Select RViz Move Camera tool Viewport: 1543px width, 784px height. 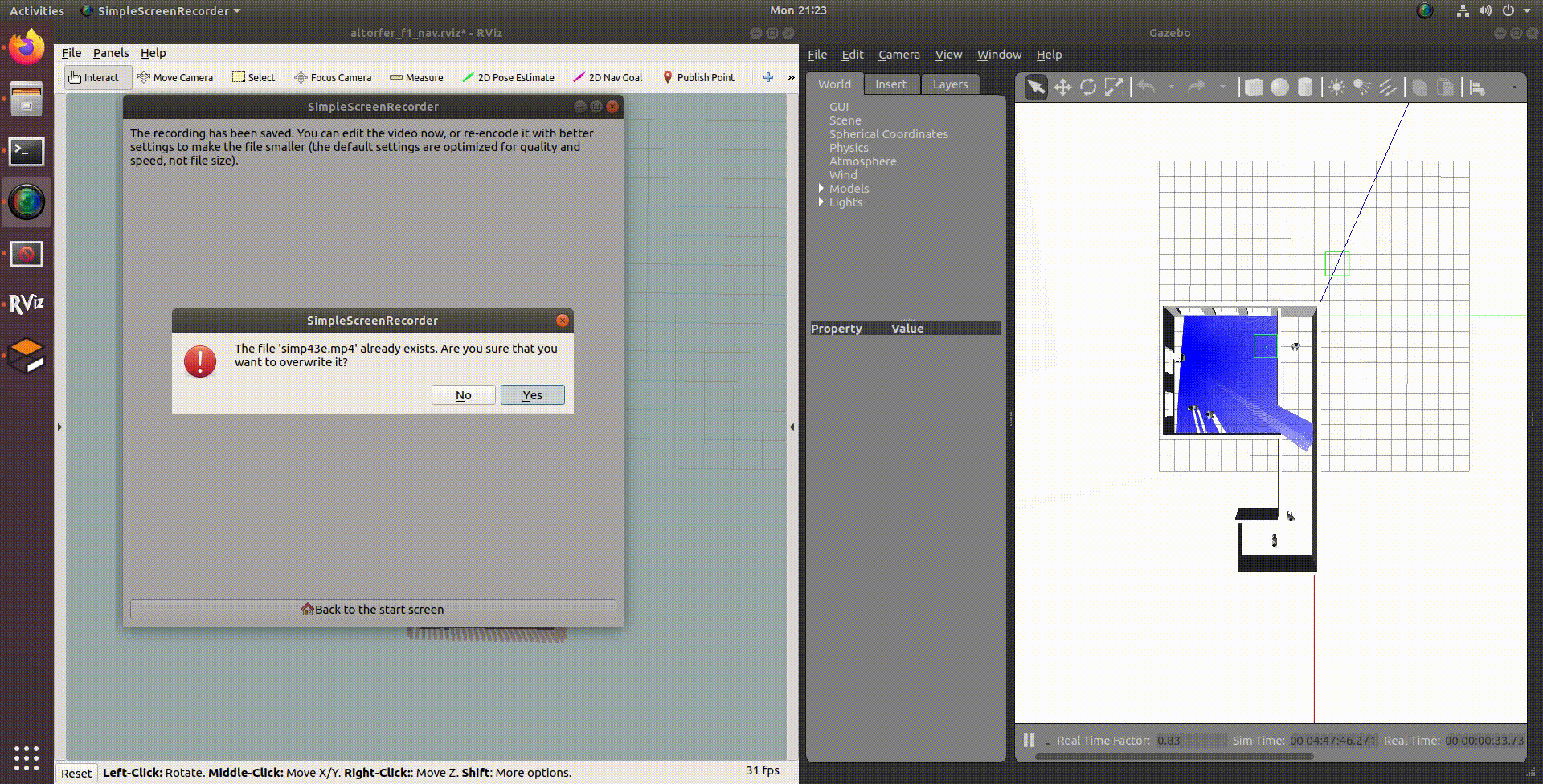coord(175,77)
